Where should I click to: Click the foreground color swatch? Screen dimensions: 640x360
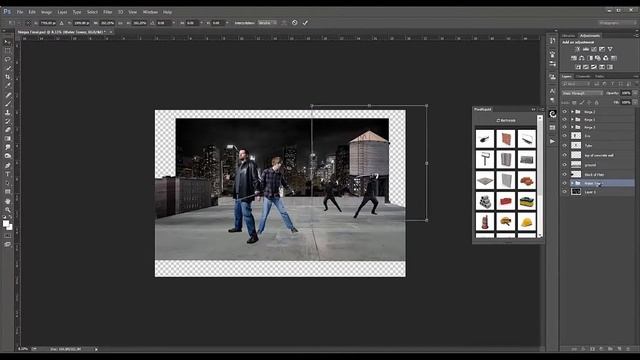pyautogui.click(x=6, y=223)
